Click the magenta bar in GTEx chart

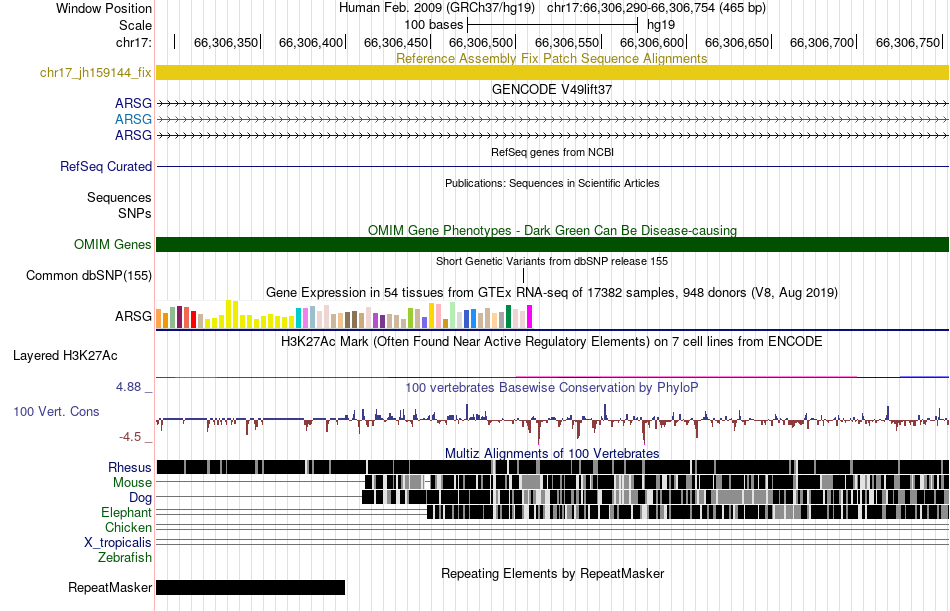[529, 316]
